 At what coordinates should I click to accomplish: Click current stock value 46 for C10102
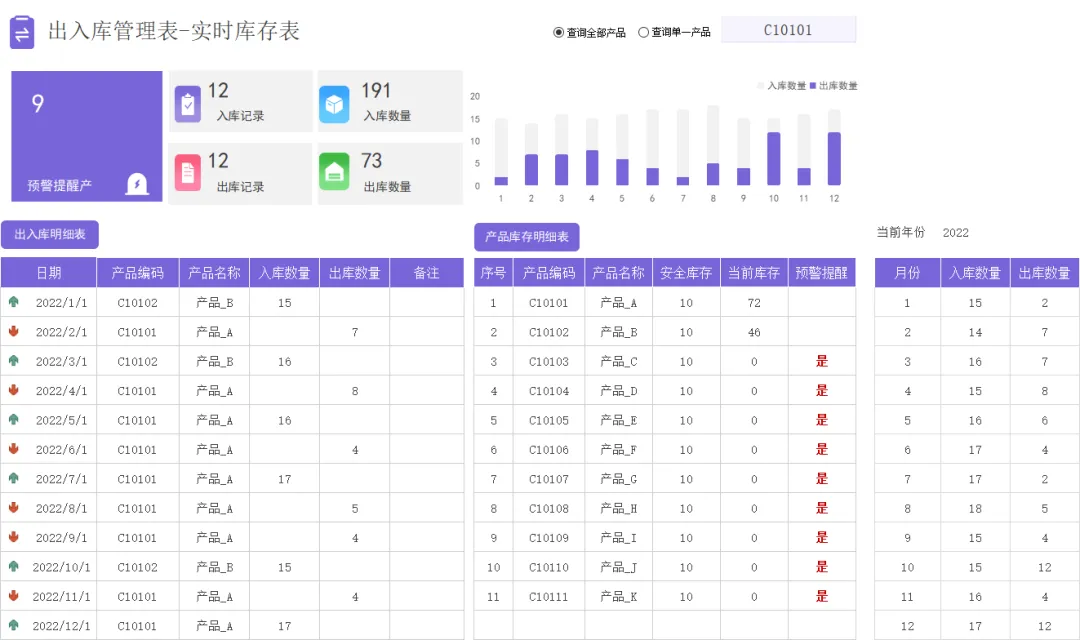[x=754, y=332]
